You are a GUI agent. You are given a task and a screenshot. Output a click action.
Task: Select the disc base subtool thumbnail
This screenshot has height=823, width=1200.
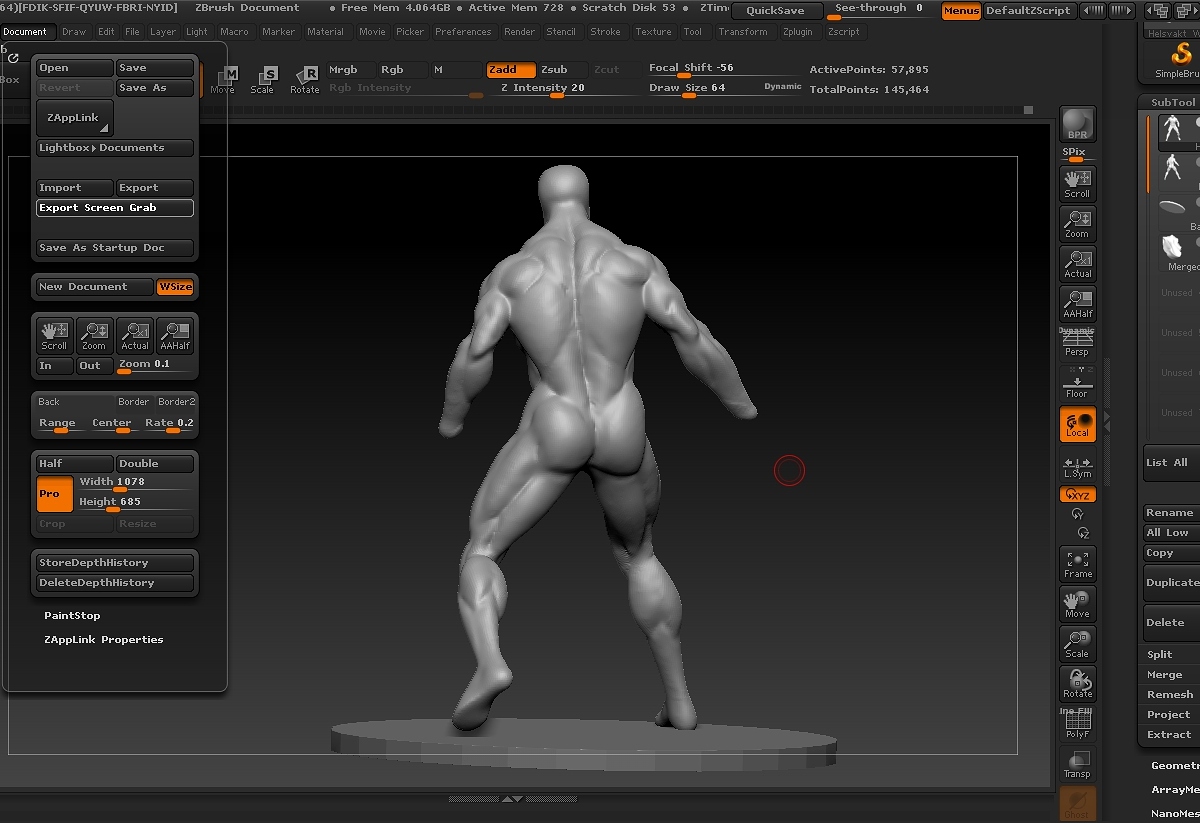point(1173,208)
